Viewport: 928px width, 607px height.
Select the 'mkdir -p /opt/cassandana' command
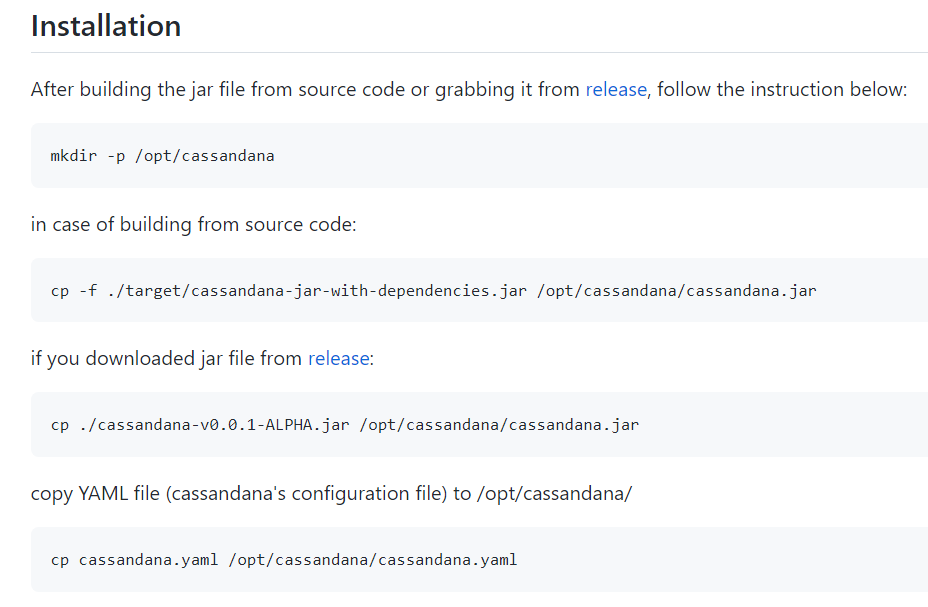point(162,156)
